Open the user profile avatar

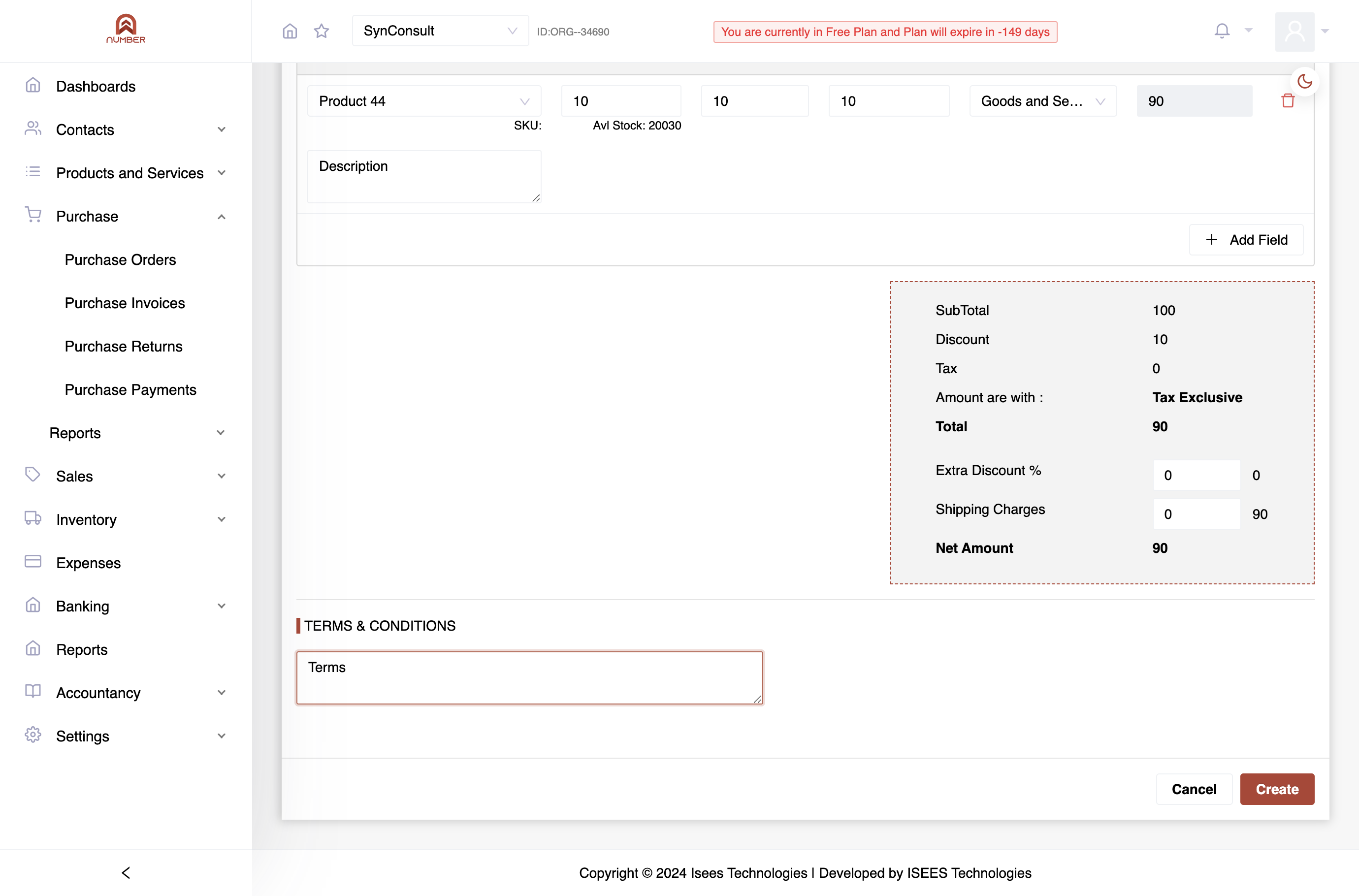[x=1294, y=32]
